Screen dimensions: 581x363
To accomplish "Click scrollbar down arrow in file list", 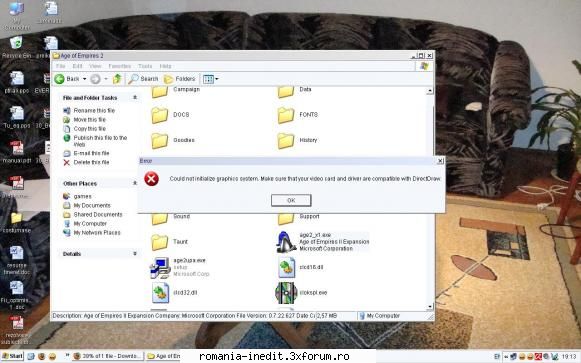I will pyautogui.click(x=430, y=307).
